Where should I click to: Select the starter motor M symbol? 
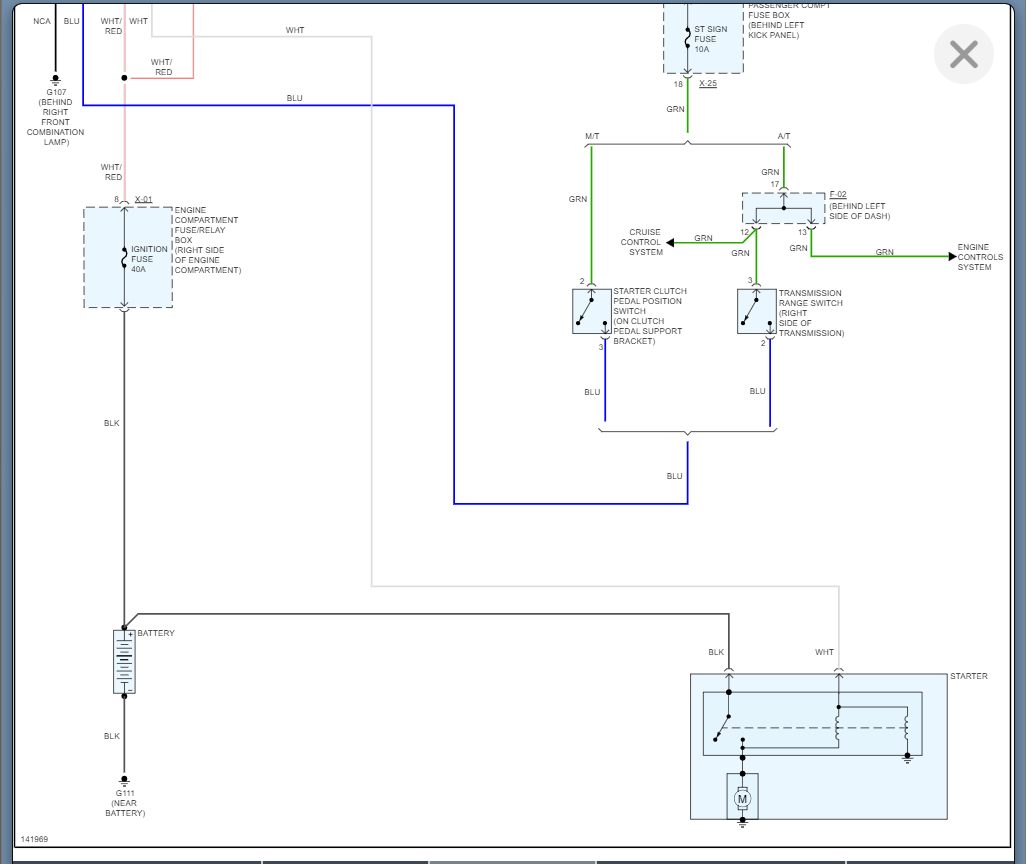(x=742, y=799)
